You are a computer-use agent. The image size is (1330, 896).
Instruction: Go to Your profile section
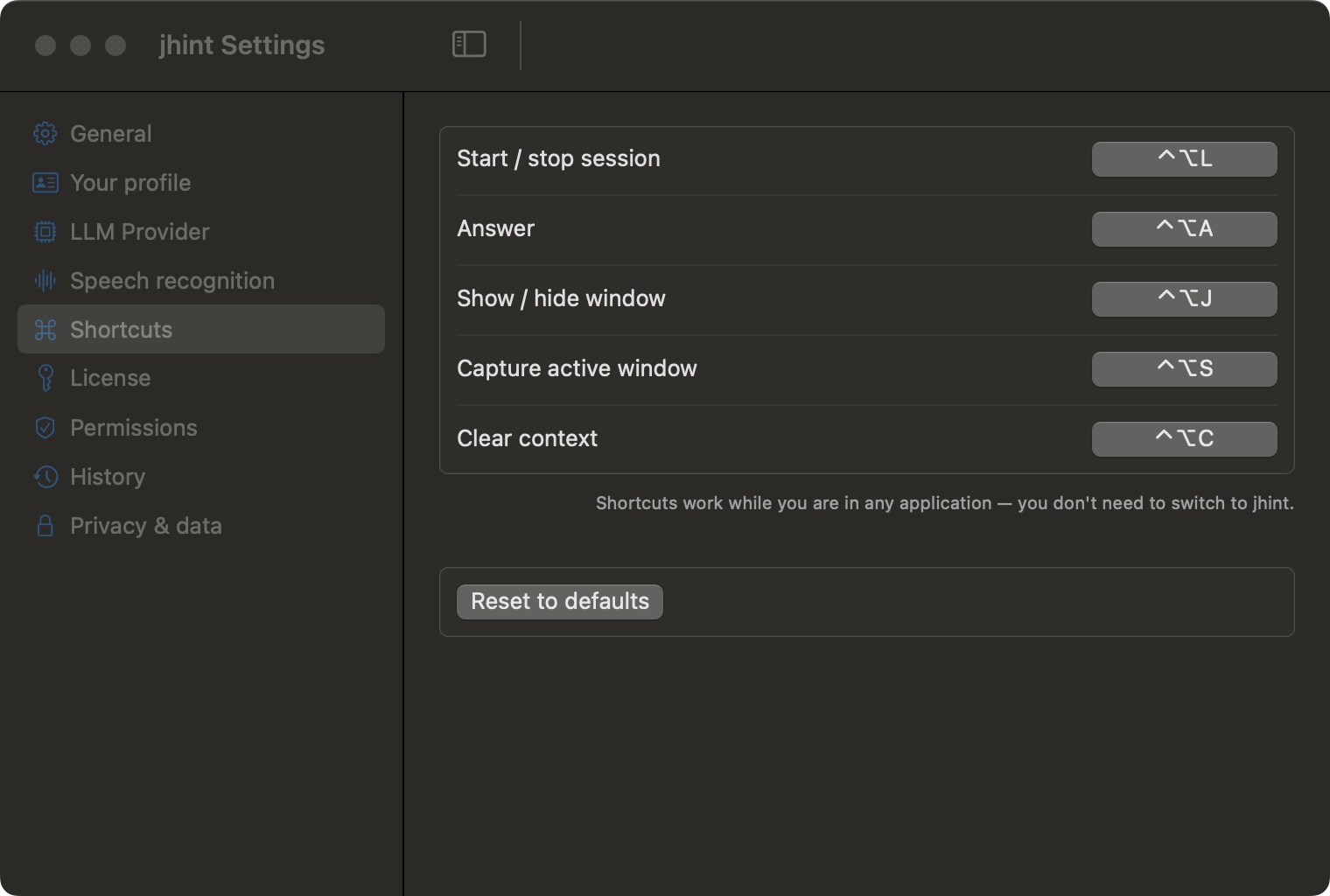[x=201, y=183]
